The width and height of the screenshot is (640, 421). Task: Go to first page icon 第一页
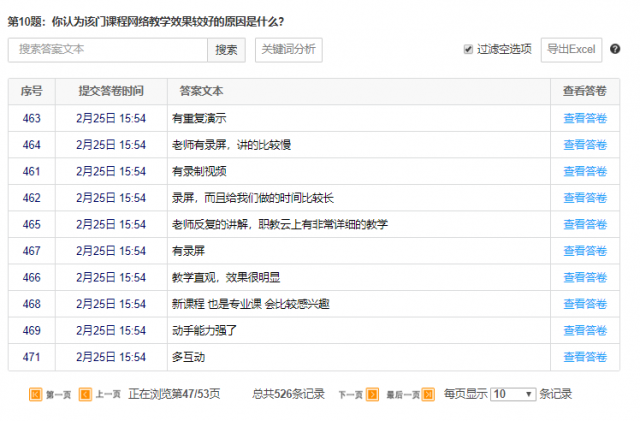tap(36, 394)
